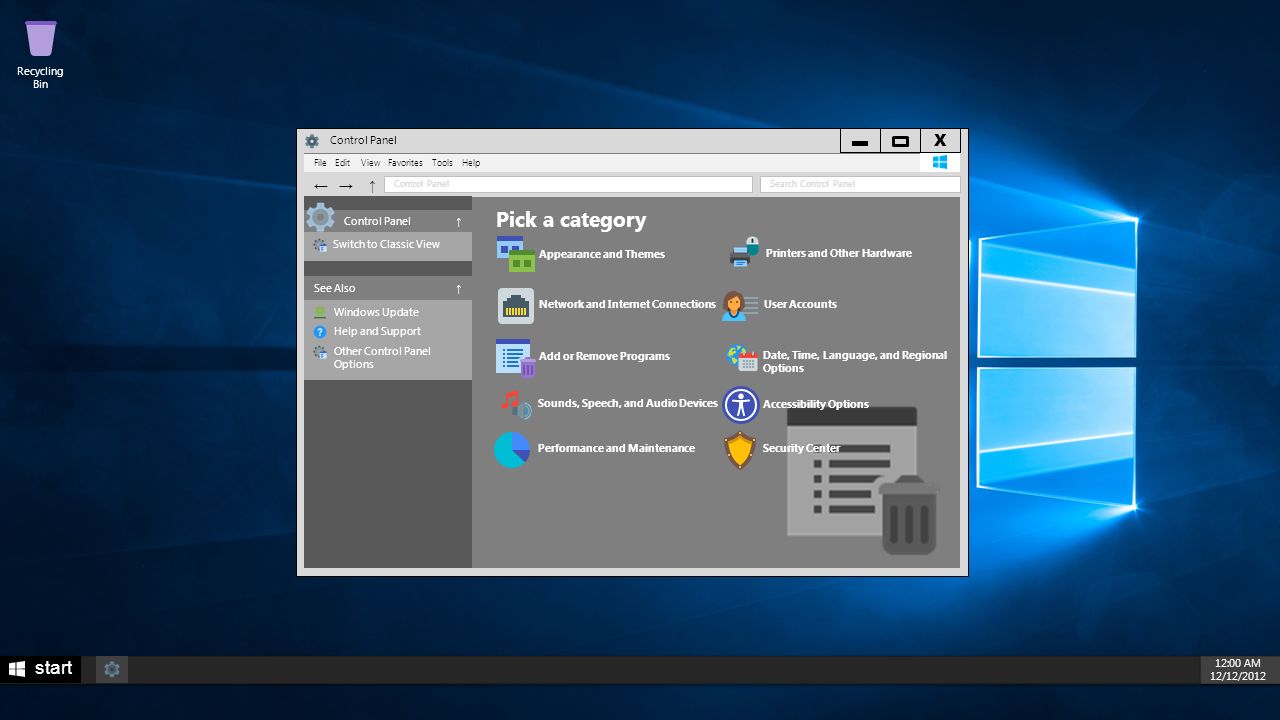This screenshot has width=1280, height=720.
Task: Open Printers and Other Hardware link
Action: 839,253
